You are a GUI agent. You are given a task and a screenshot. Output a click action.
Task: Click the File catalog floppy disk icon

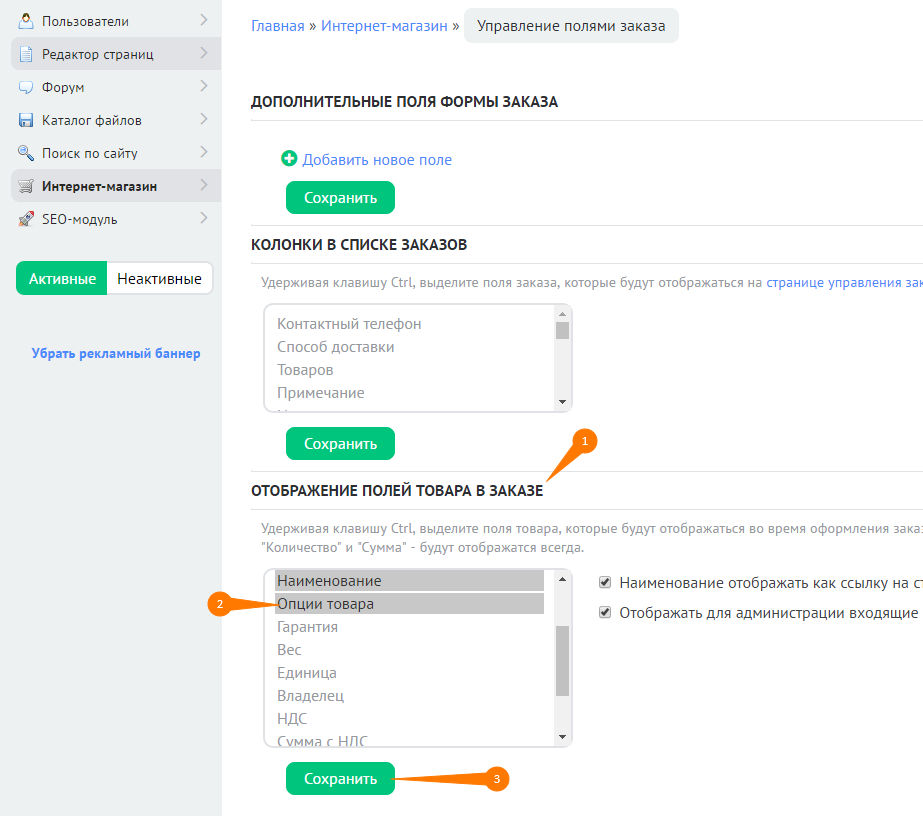(26, 120)
